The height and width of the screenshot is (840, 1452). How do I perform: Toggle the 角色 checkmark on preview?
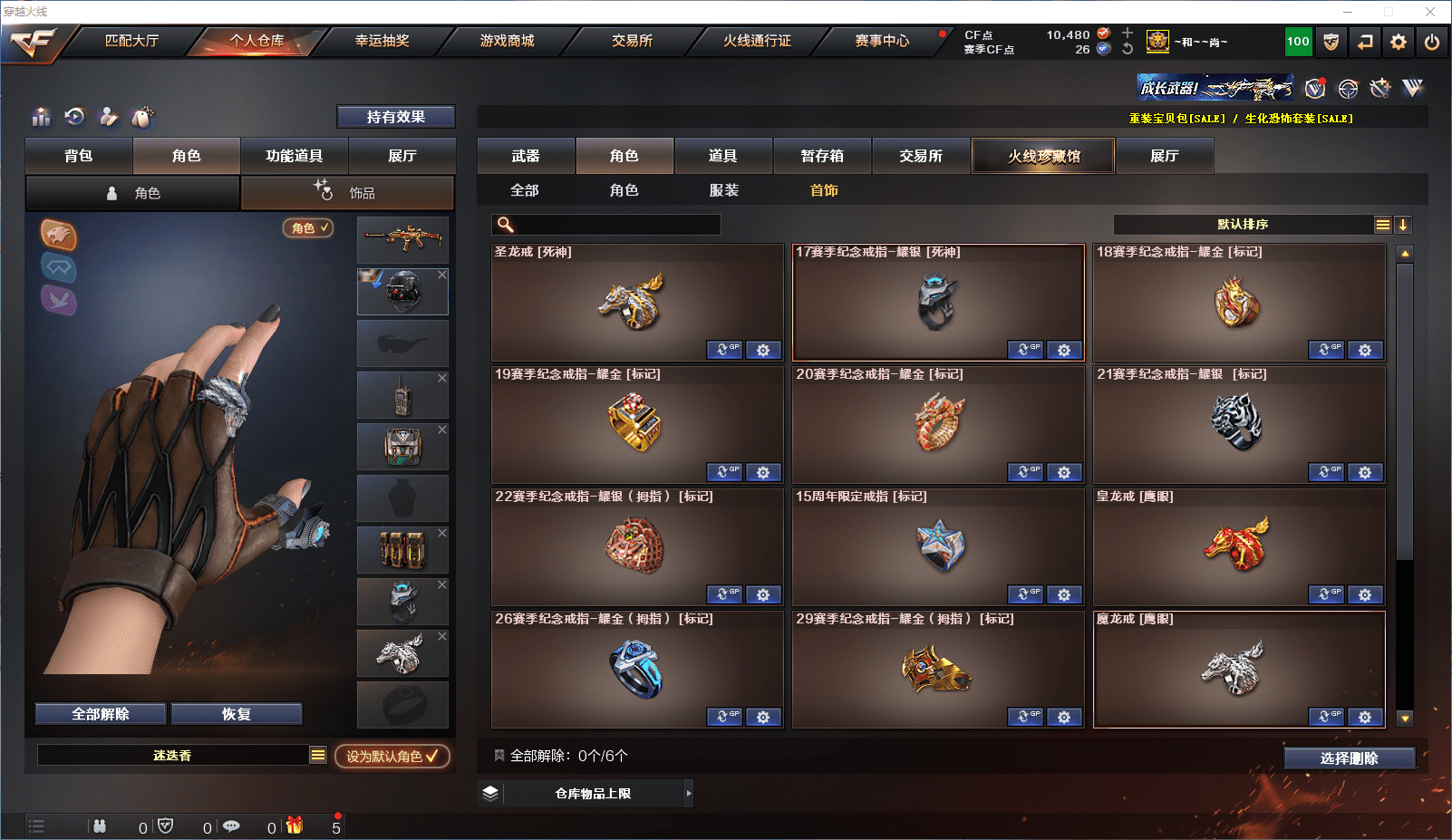pos(309,227)
